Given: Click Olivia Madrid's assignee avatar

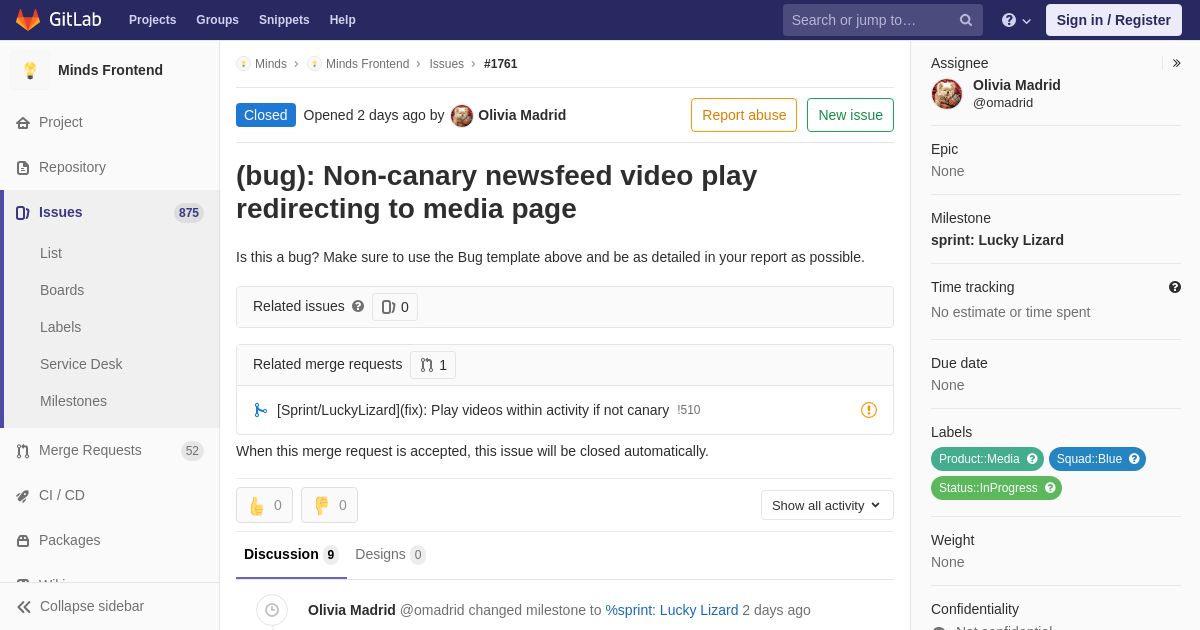Looking at the screenshot, I should pyautogui.click(x=947, y=94).
